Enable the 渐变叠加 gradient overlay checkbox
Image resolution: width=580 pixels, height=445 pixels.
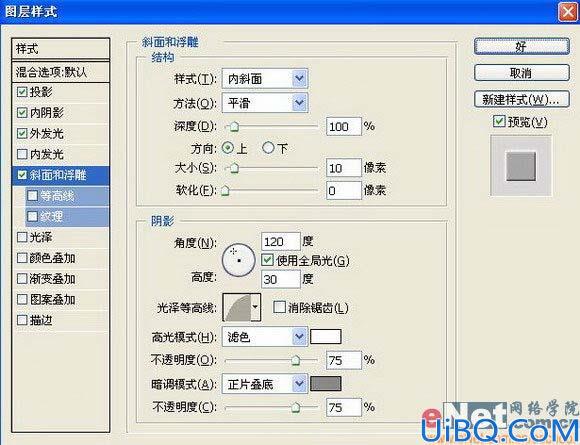point(22,279)
